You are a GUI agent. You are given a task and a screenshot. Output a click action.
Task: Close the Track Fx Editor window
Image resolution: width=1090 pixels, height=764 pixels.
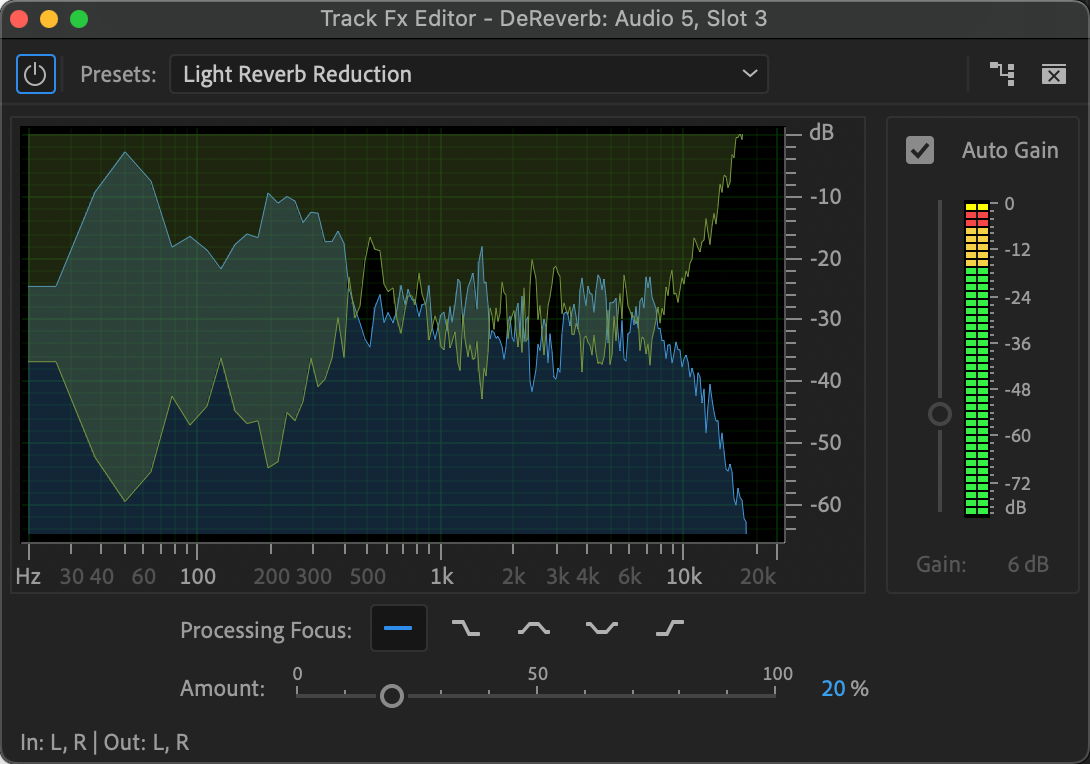point(20,19)
